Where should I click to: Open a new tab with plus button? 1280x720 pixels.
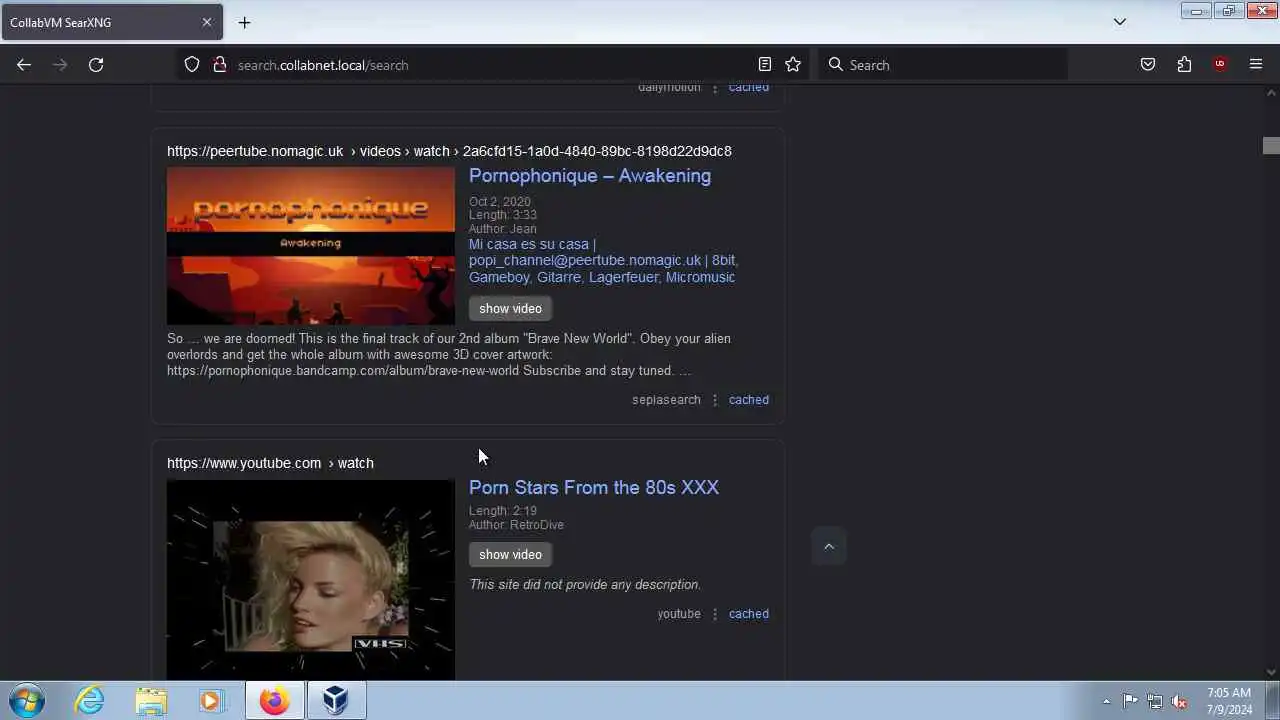(x=244, y=22)
